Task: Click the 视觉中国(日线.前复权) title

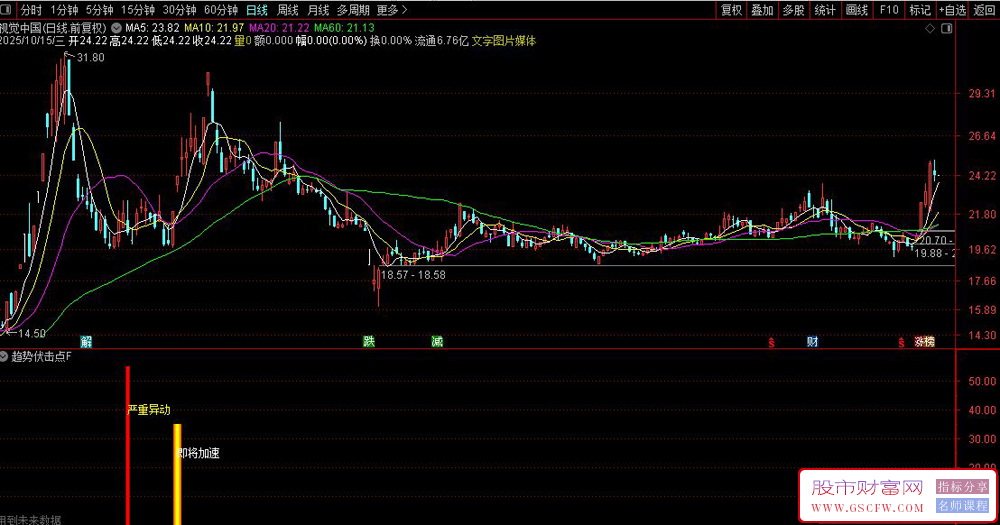Action: pyautogui.click(x=53, y=28)
